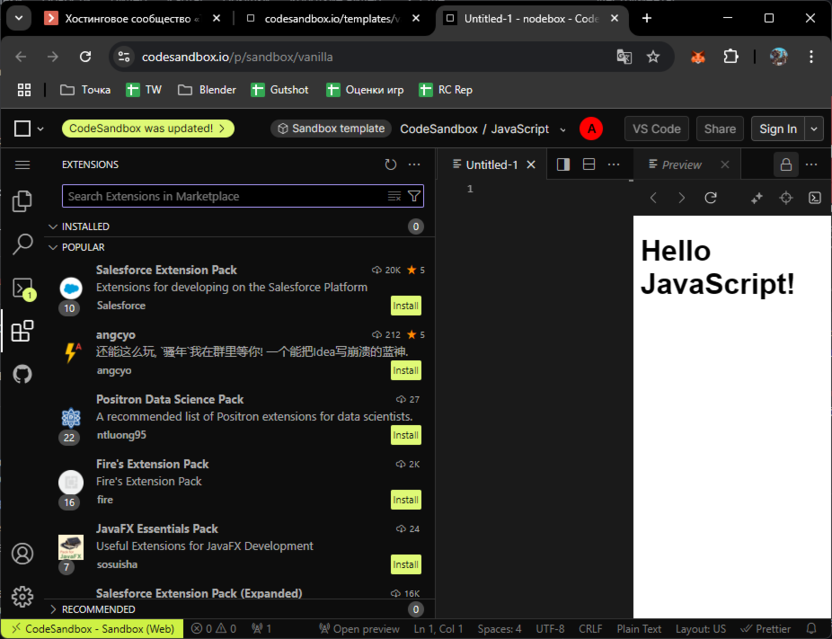Open the dropdown arrow beside Sign In
The image size is (832, 639).
tap(814, 129)
